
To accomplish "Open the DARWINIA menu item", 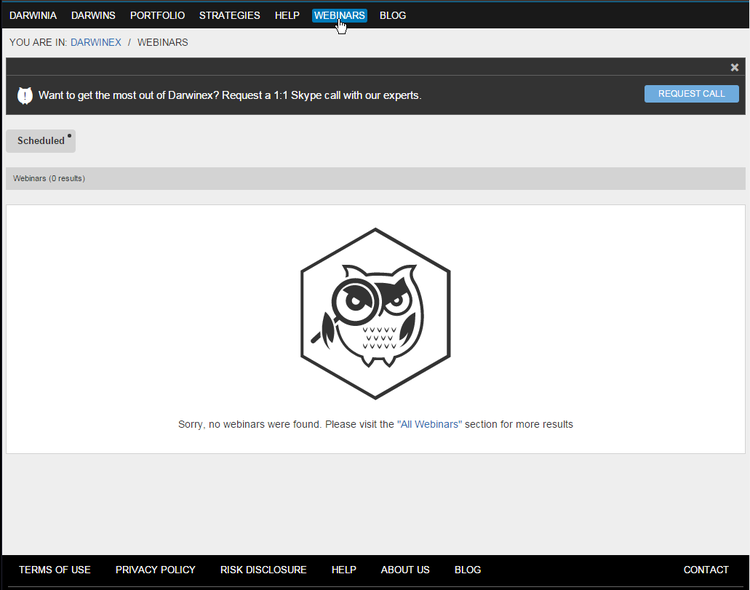I will 33,15.
